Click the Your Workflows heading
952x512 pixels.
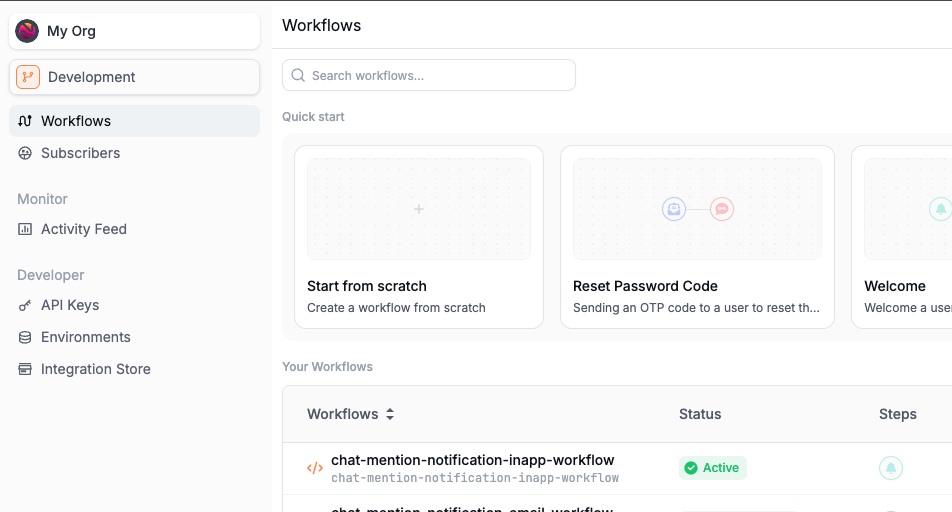(327, 367)
